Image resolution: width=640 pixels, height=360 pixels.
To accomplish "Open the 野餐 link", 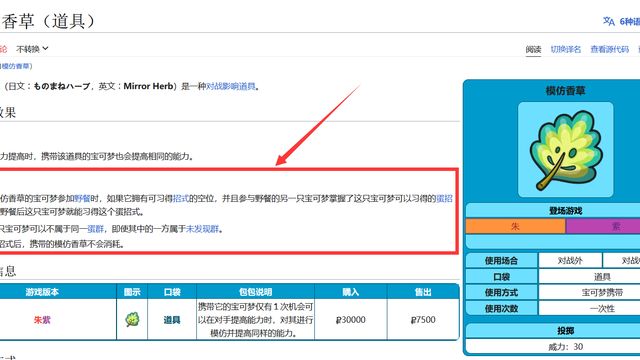I will 82,198.
